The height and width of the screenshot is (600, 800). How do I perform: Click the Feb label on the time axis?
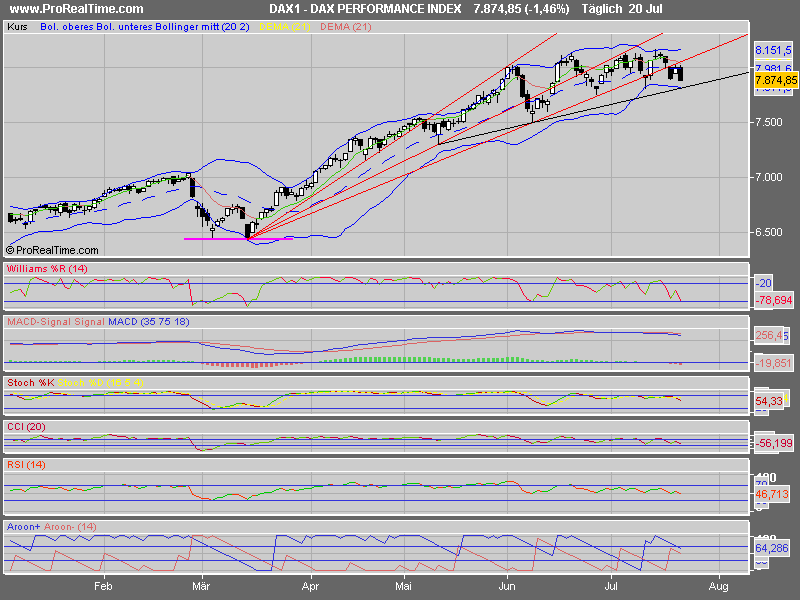coord(104,586)
